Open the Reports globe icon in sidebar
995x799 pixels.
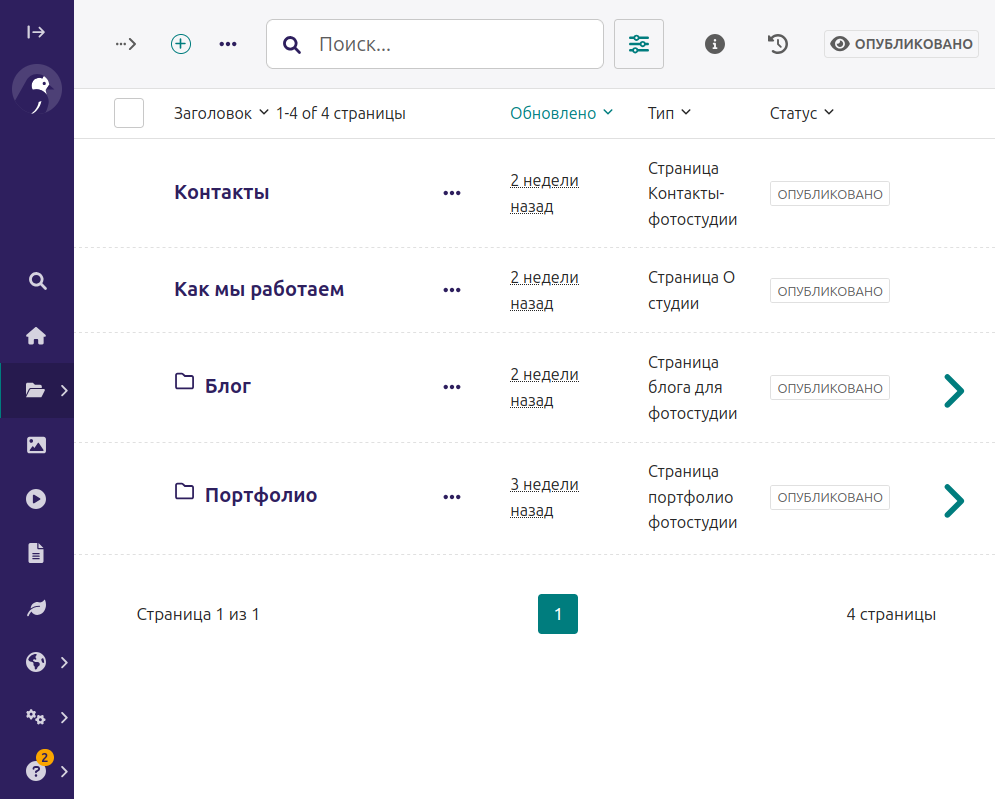tap(36, 662)
